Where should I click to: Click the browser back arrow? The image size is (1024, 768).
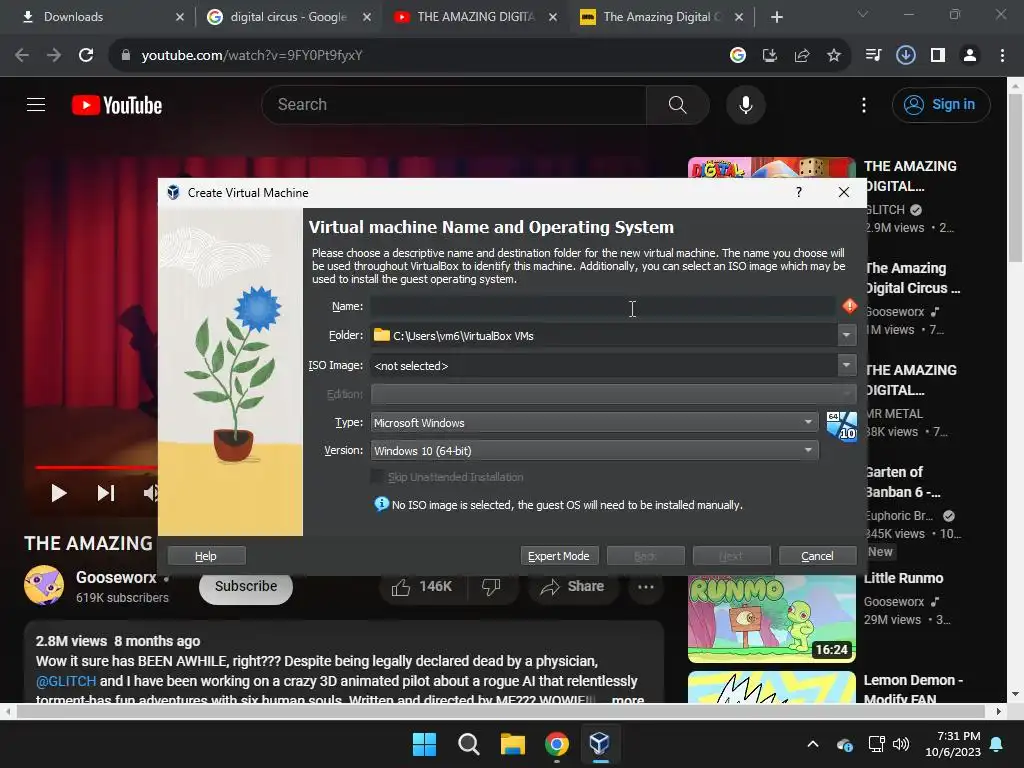(22, 55)
